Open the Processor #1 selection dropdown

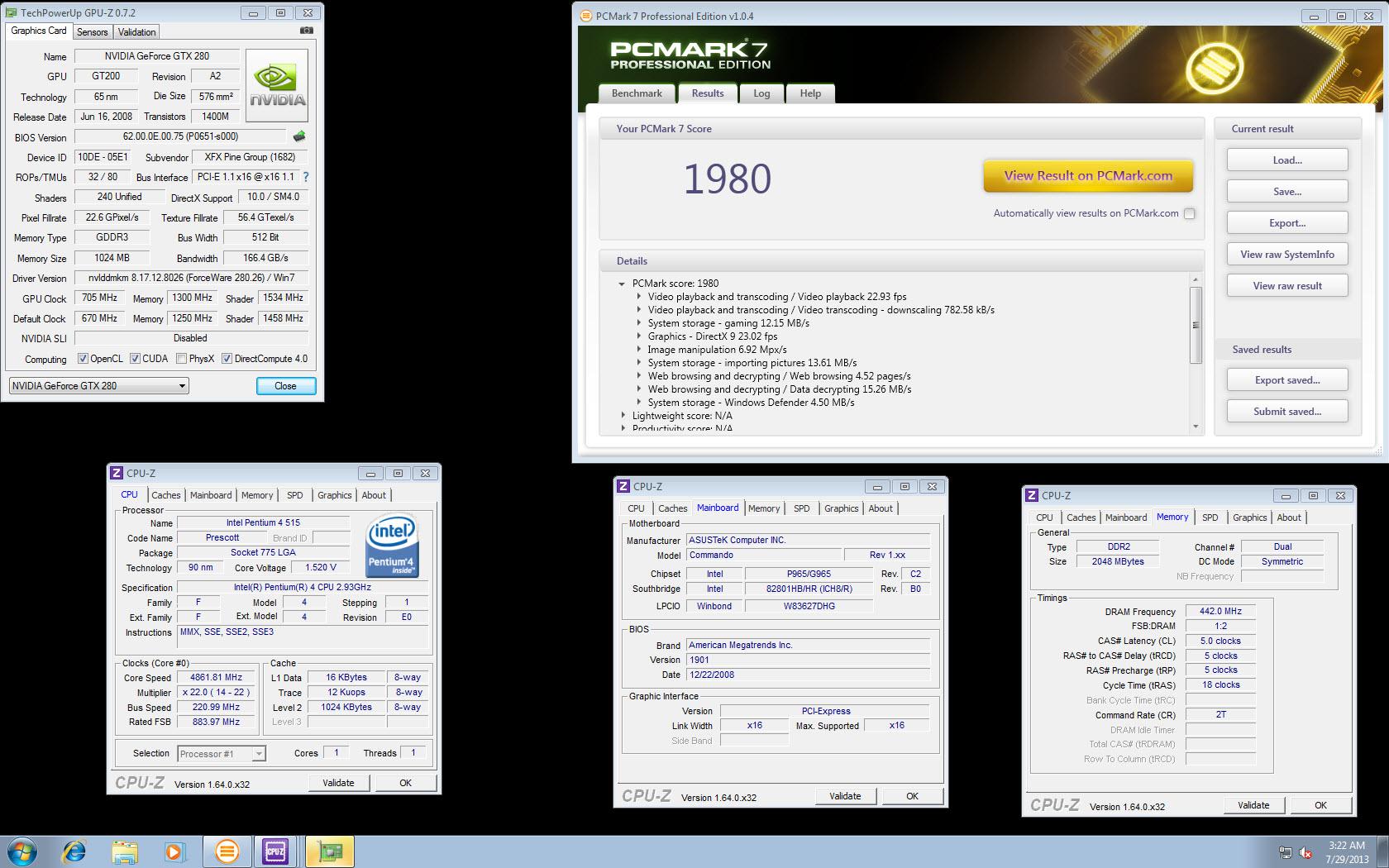coord(222,754)
